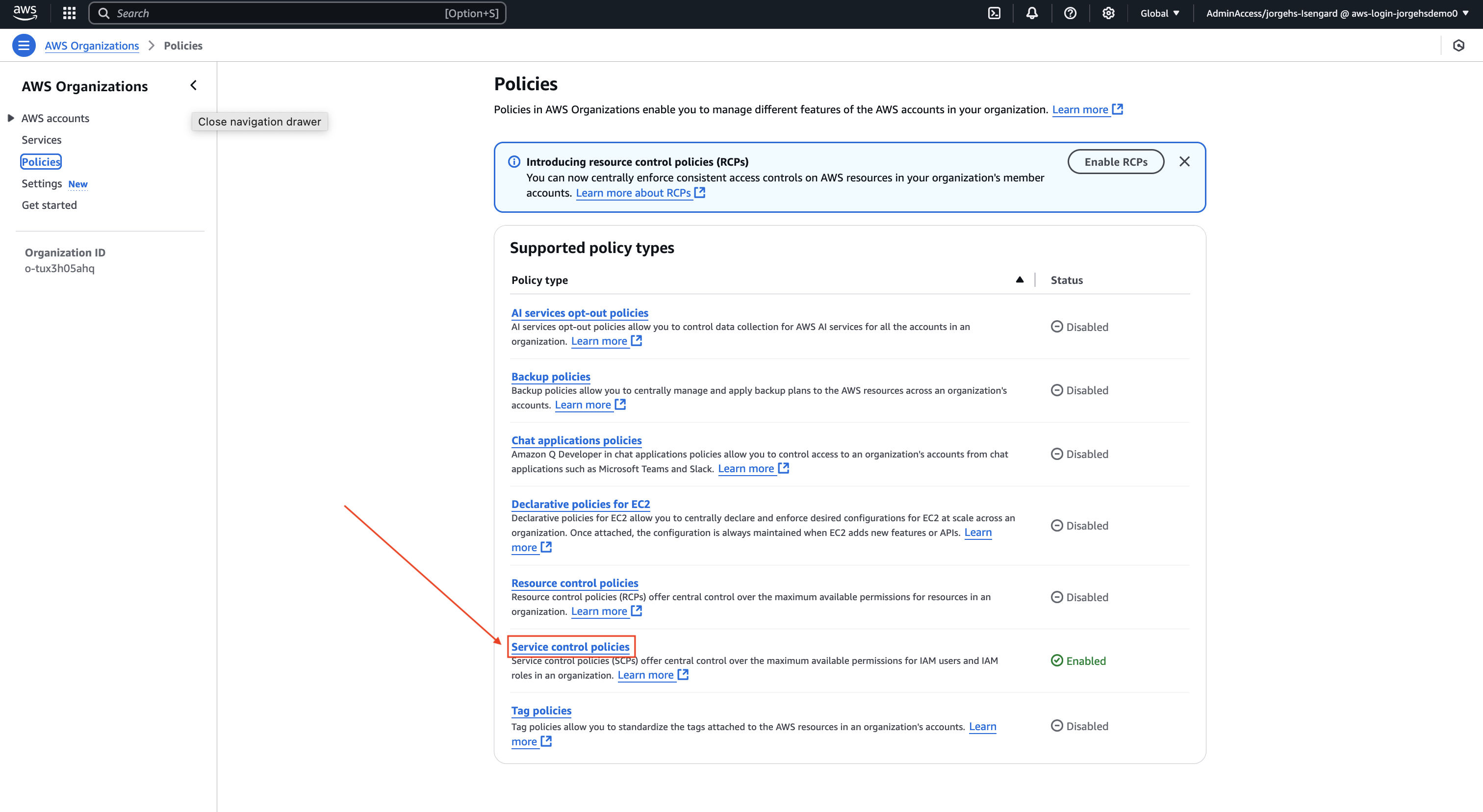Expand the AWS accounts tree item

coord(10,118)
